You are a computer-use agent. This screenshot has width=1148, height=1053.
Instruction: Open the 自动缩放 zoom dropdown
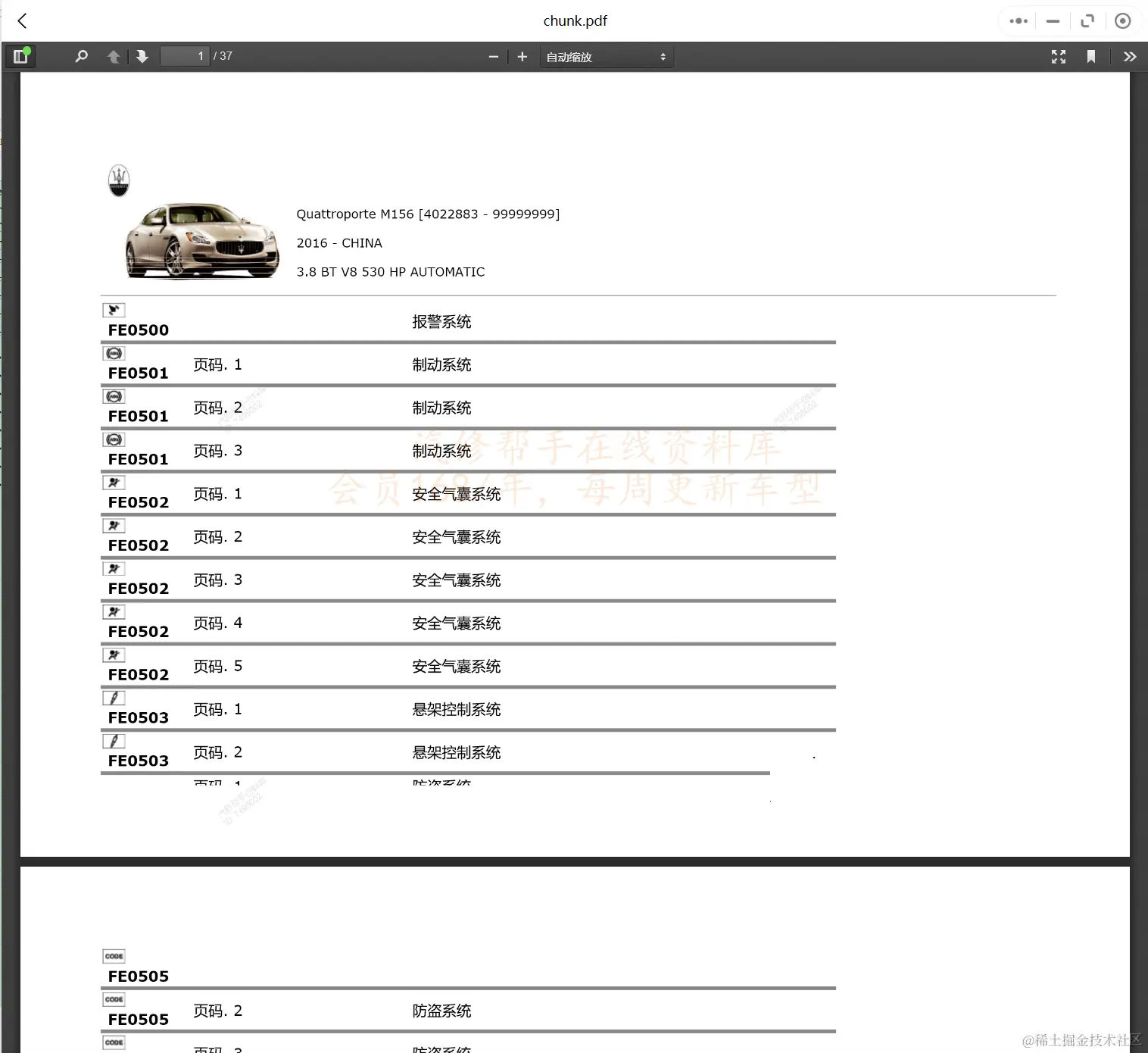pos(606,57)
